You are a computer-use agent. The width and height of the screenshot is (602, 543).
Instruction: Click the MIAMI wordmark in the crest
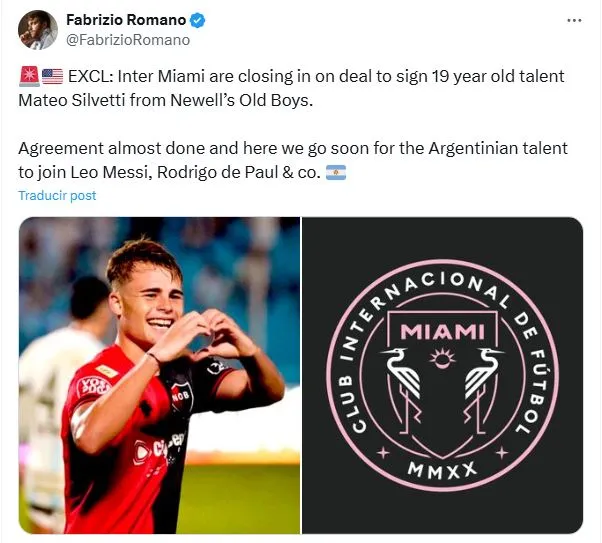442,332
